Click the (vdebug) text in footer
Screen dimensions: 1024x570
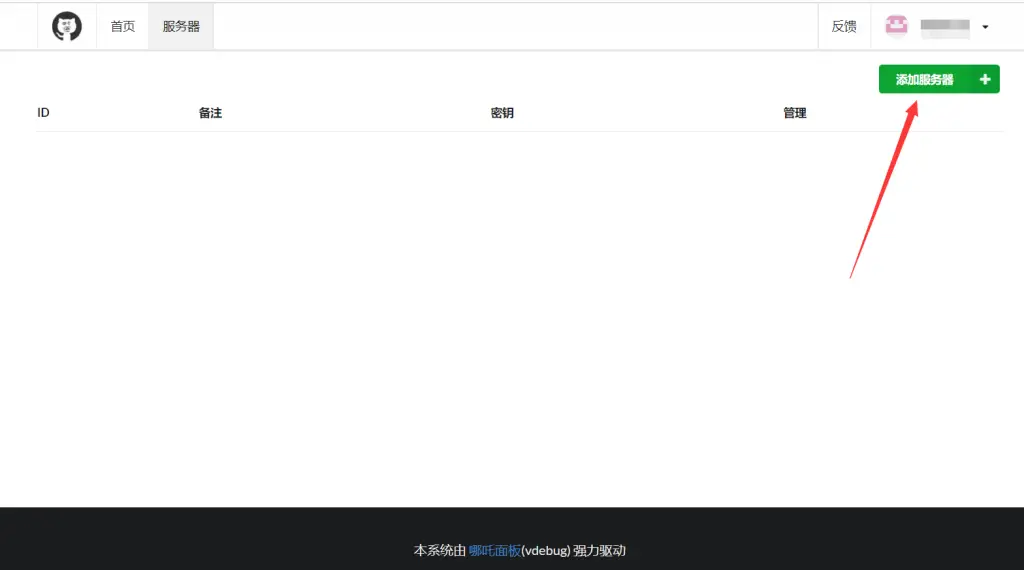[545, 550]
